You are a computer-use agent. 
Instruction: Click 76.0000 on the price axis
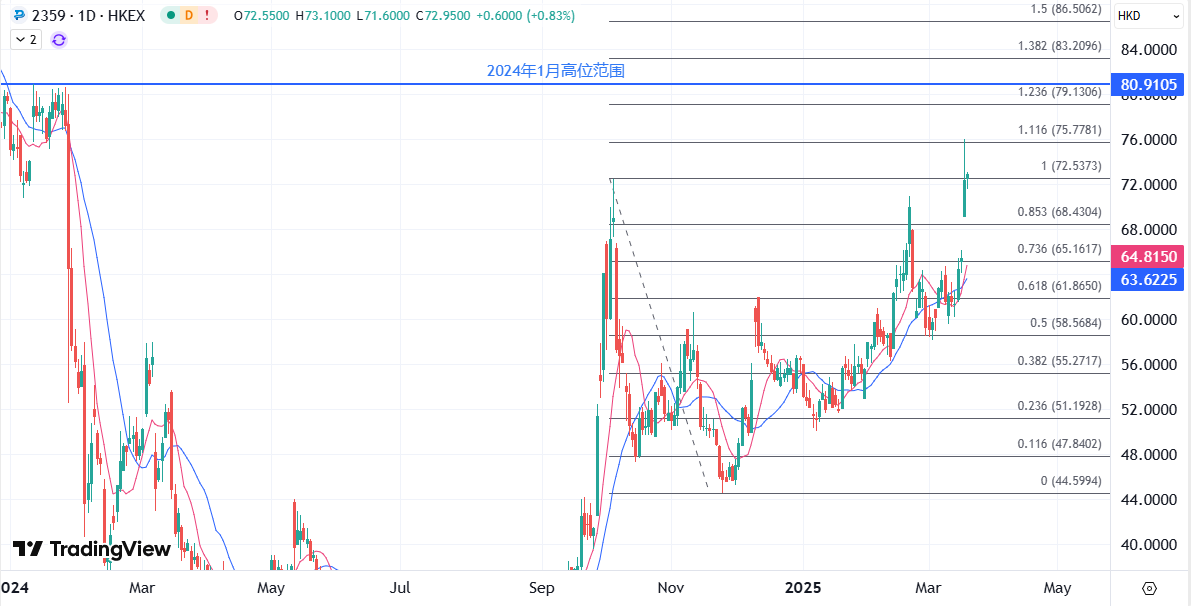point(1150,140)
